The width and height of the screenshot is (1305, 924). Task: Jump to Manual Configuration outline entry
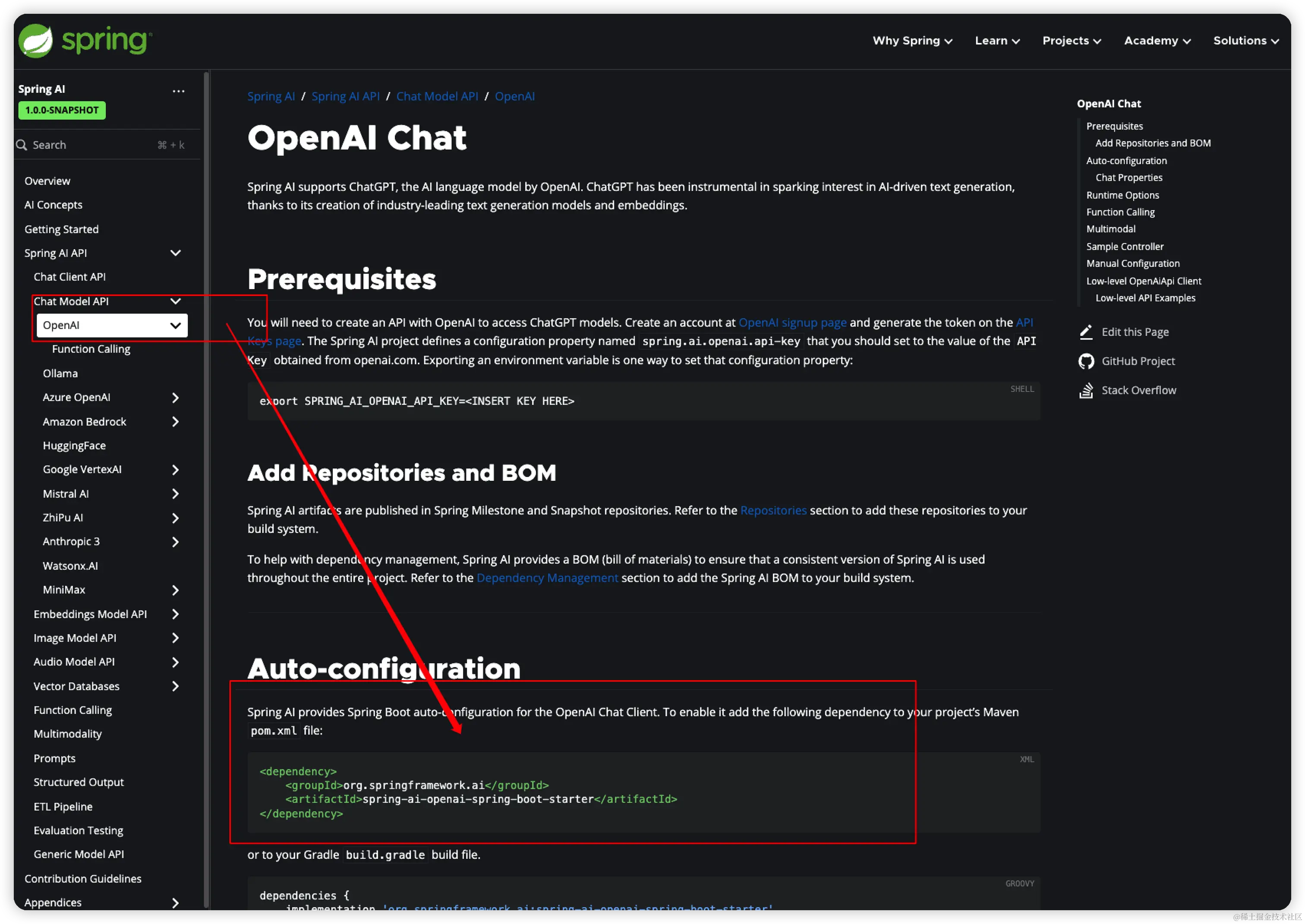[1133, 263]
